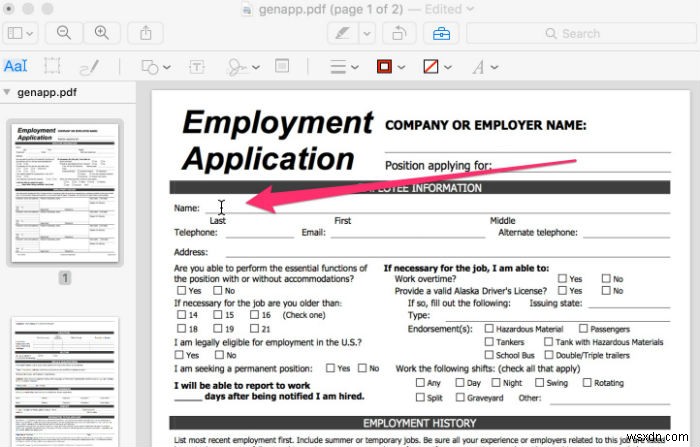Image resolution: width=700 pixels, height=447 pixels.
Task: Check the Graveyard shift box
Action: [460, 397]
